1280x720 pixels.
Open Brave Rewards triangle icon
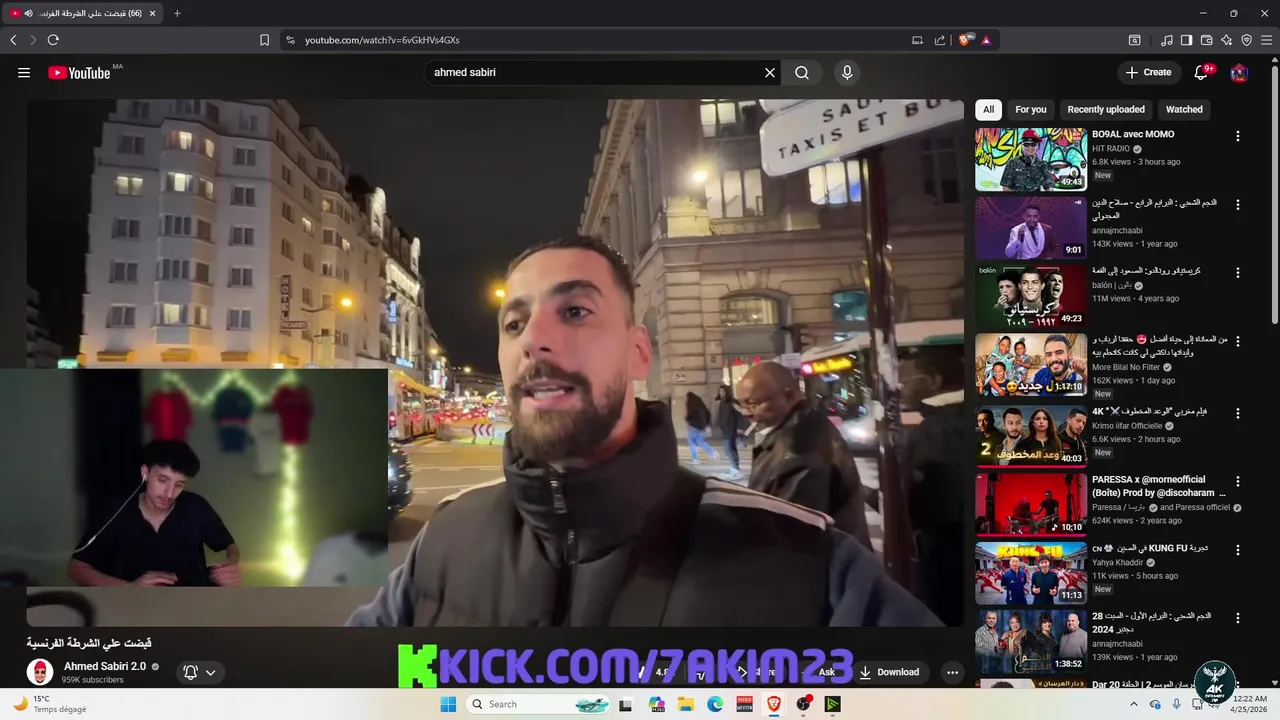(x=986, y=40)
